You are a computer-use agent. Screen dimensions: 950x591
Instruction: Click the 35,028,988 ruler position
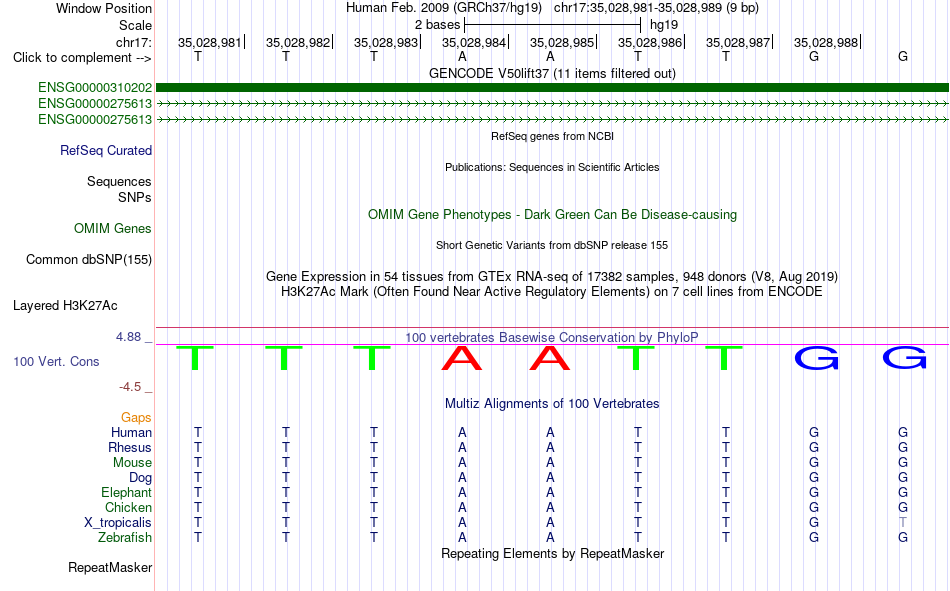point(825,42)
